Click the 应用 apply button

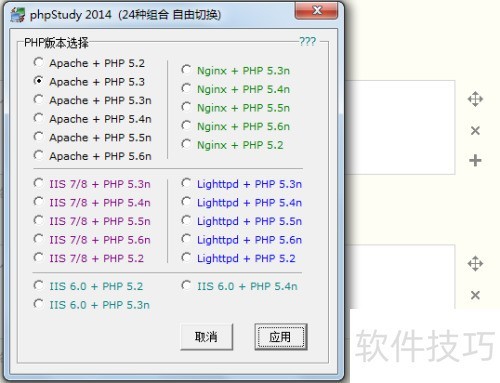pyautogui.click(x=280, y=337)
